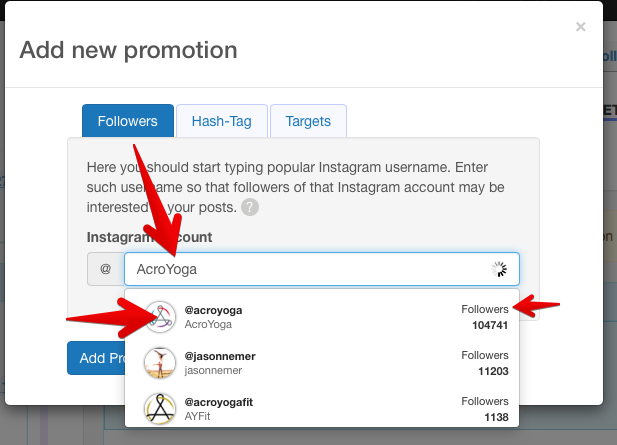Click the jasonnemer profile avatar
Screen dimensions: 617x445
pyautogui.click(x=160, y=363)
